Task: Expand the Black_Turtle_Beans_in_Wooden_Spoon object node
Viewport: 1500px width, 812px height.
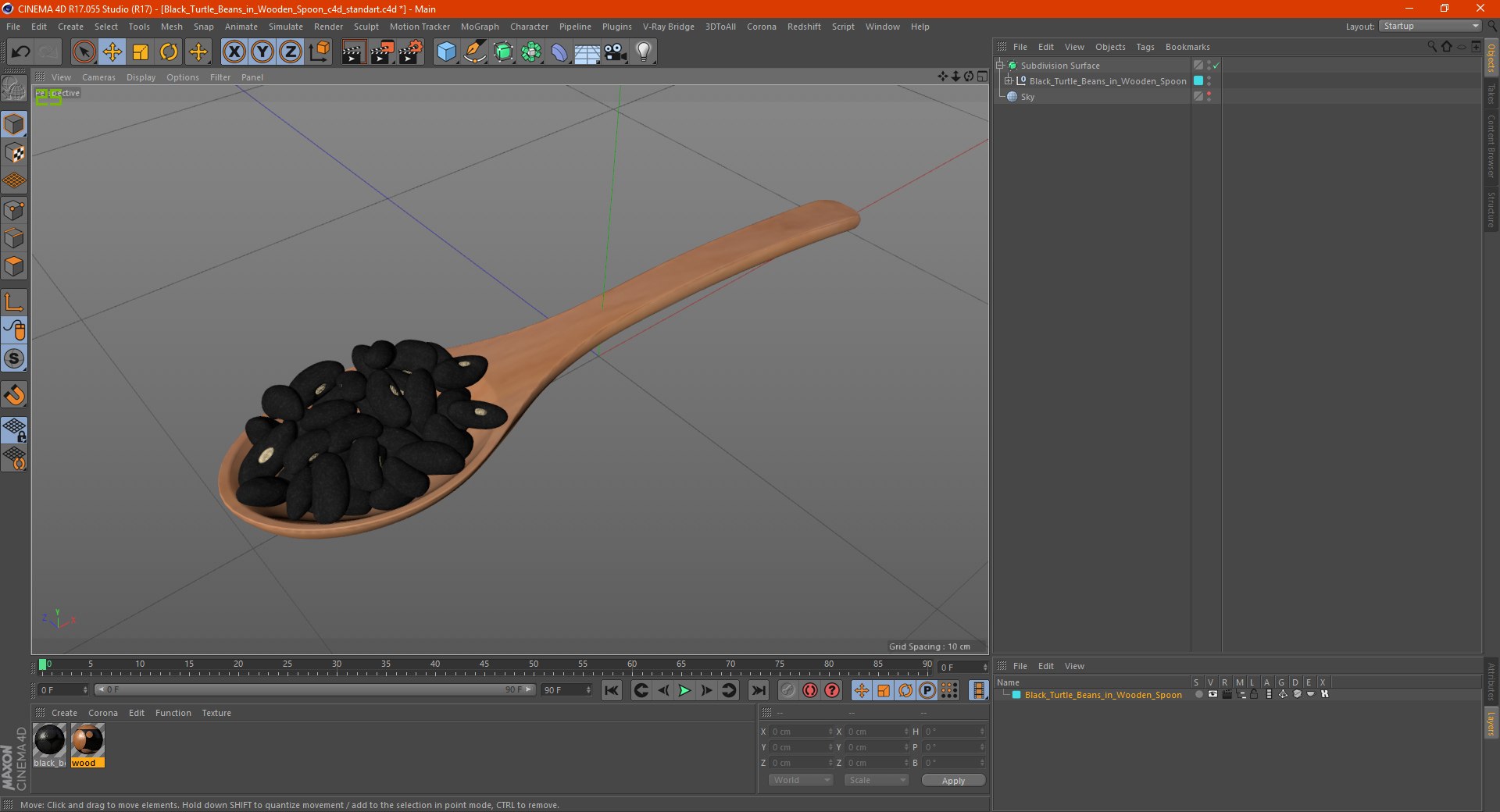Action: (x=1008, y=81)
